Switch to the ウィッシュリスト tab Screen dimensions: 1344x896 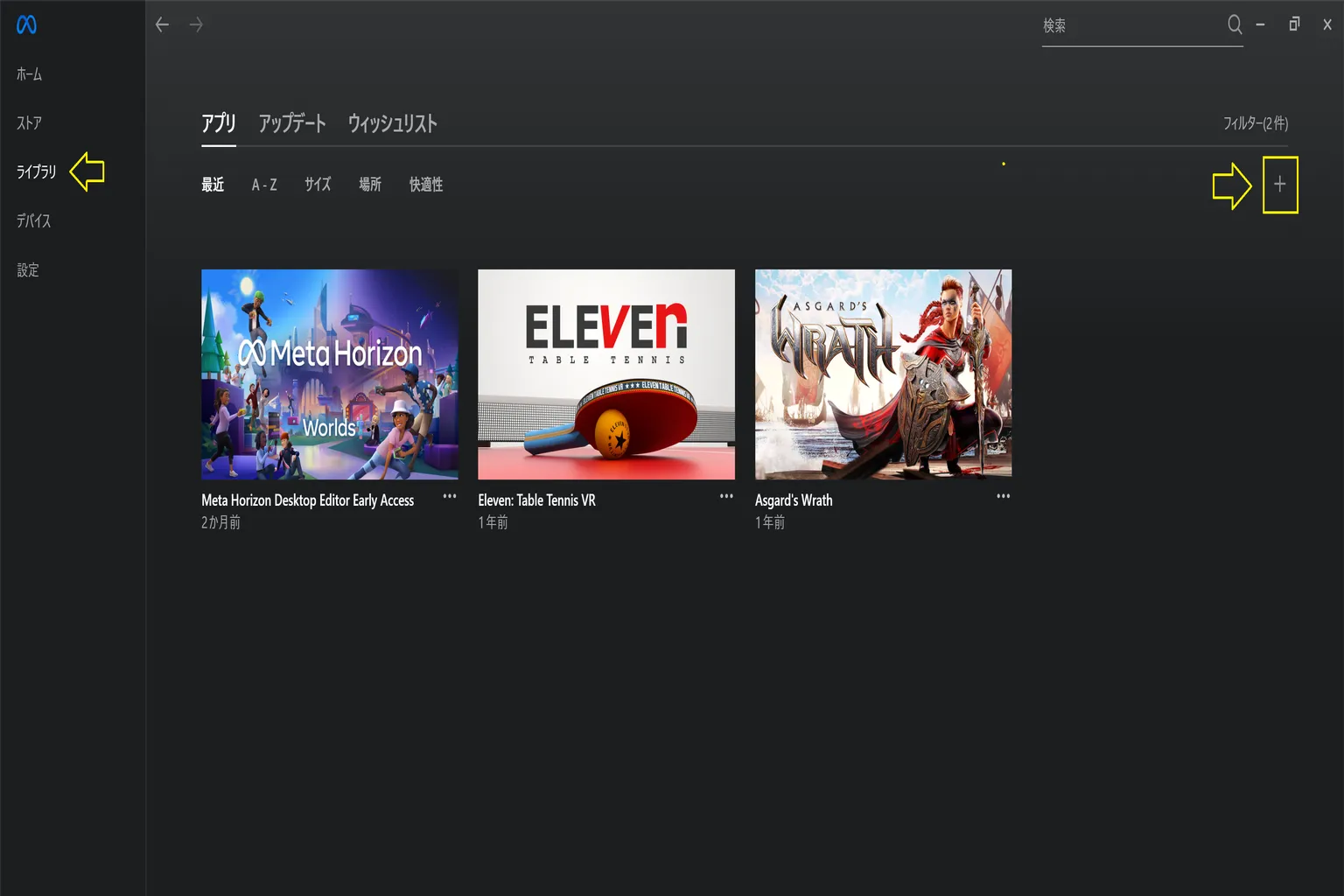[393, 123]
